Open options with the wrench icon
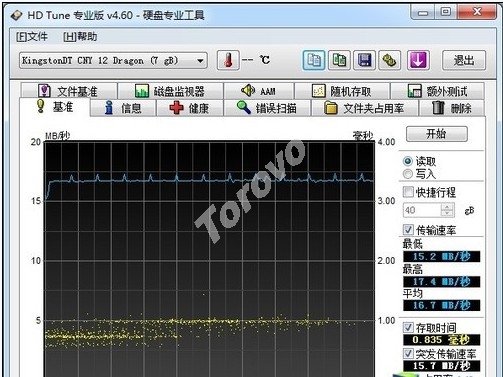This screenshot has width=503, height=377. point(389,60)
